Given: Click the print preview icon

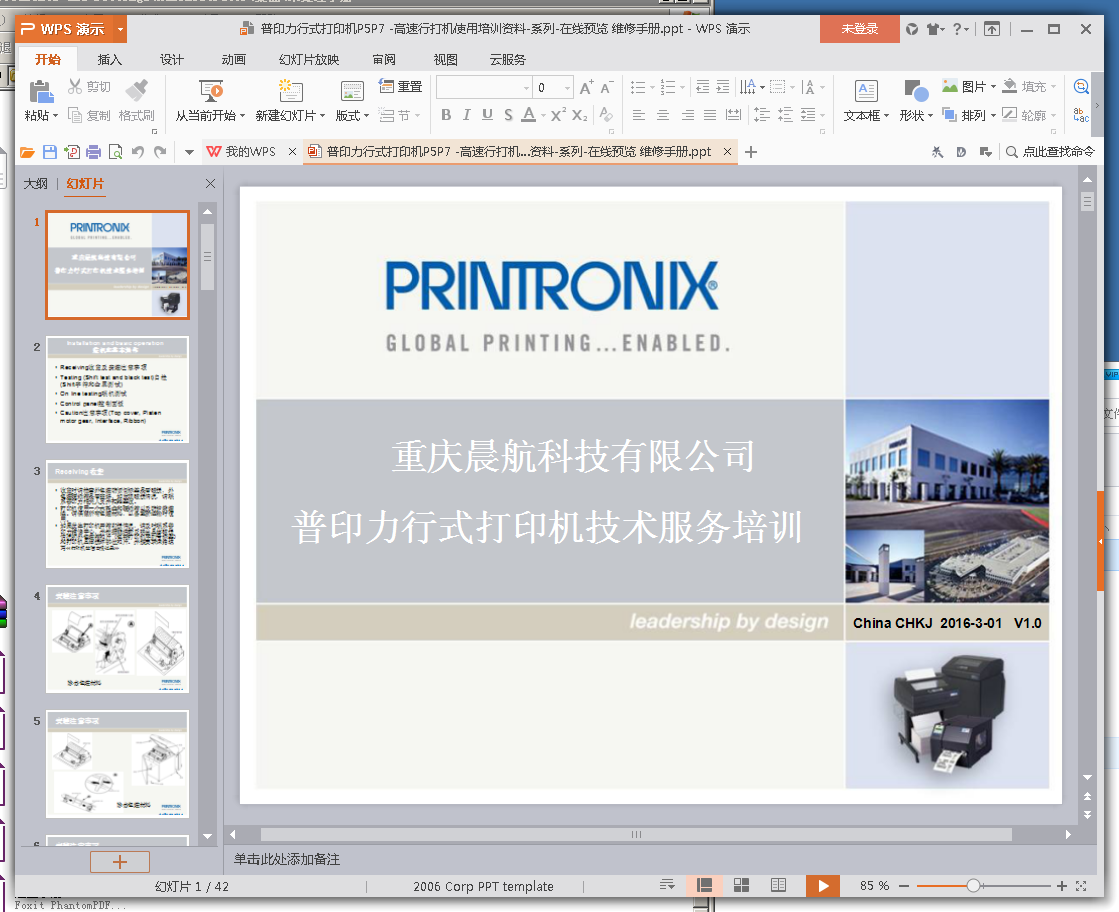Looking at the screenshot, I should pos(115,152).
